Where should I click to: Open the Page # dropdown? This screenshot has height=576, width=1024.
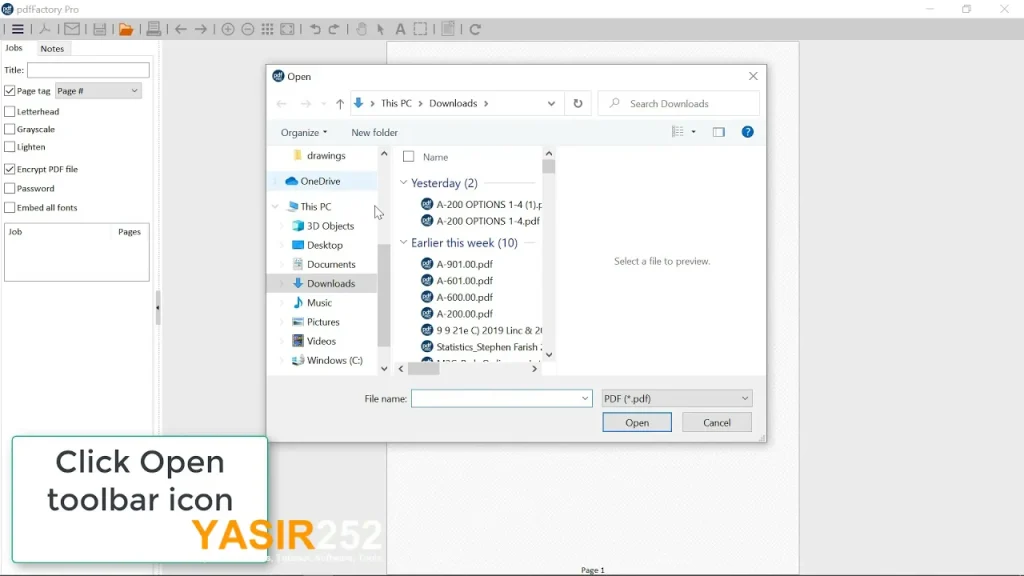coord(98,91)
